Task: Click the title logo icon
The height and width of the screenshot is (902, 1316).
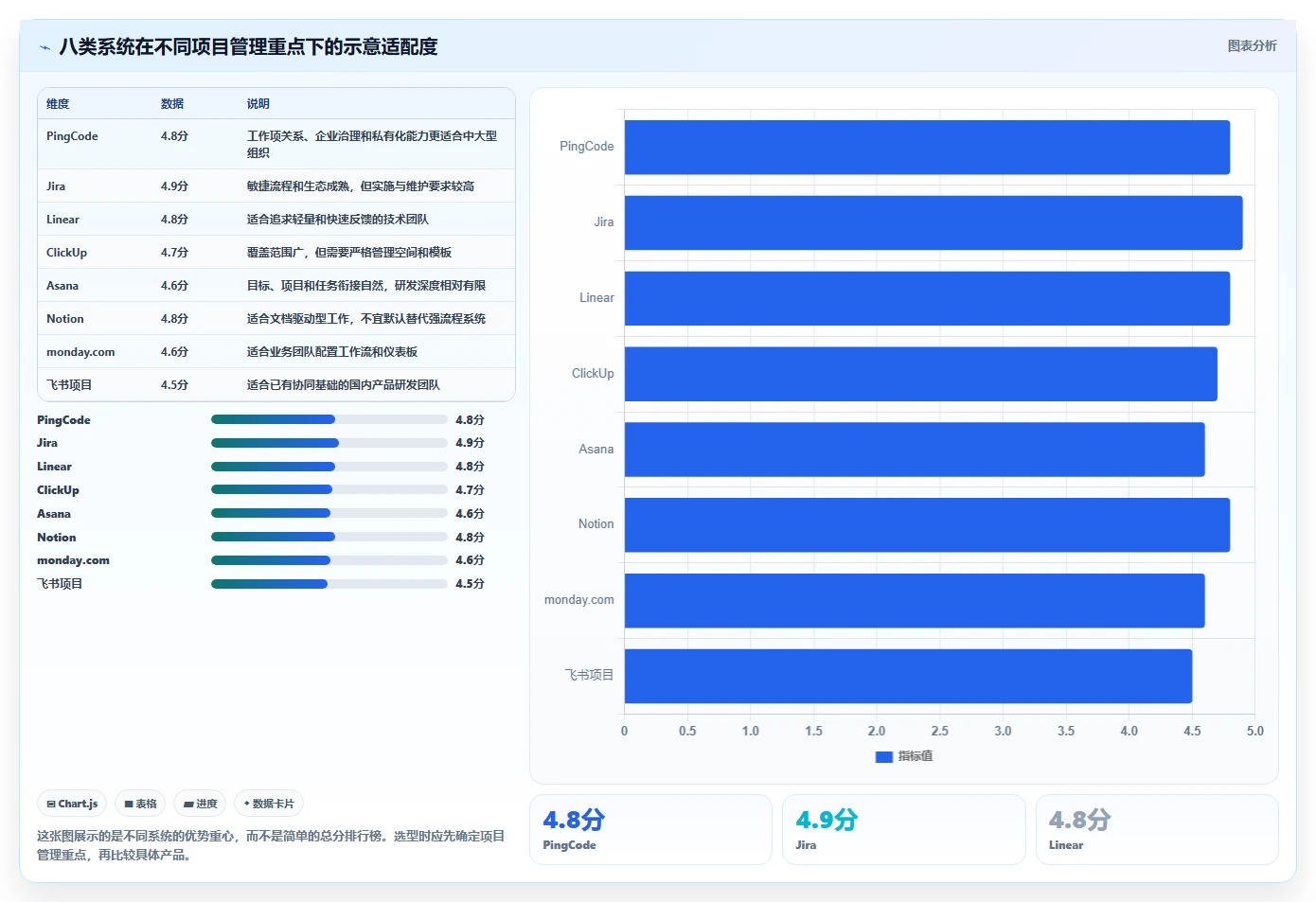Action: 44,47
